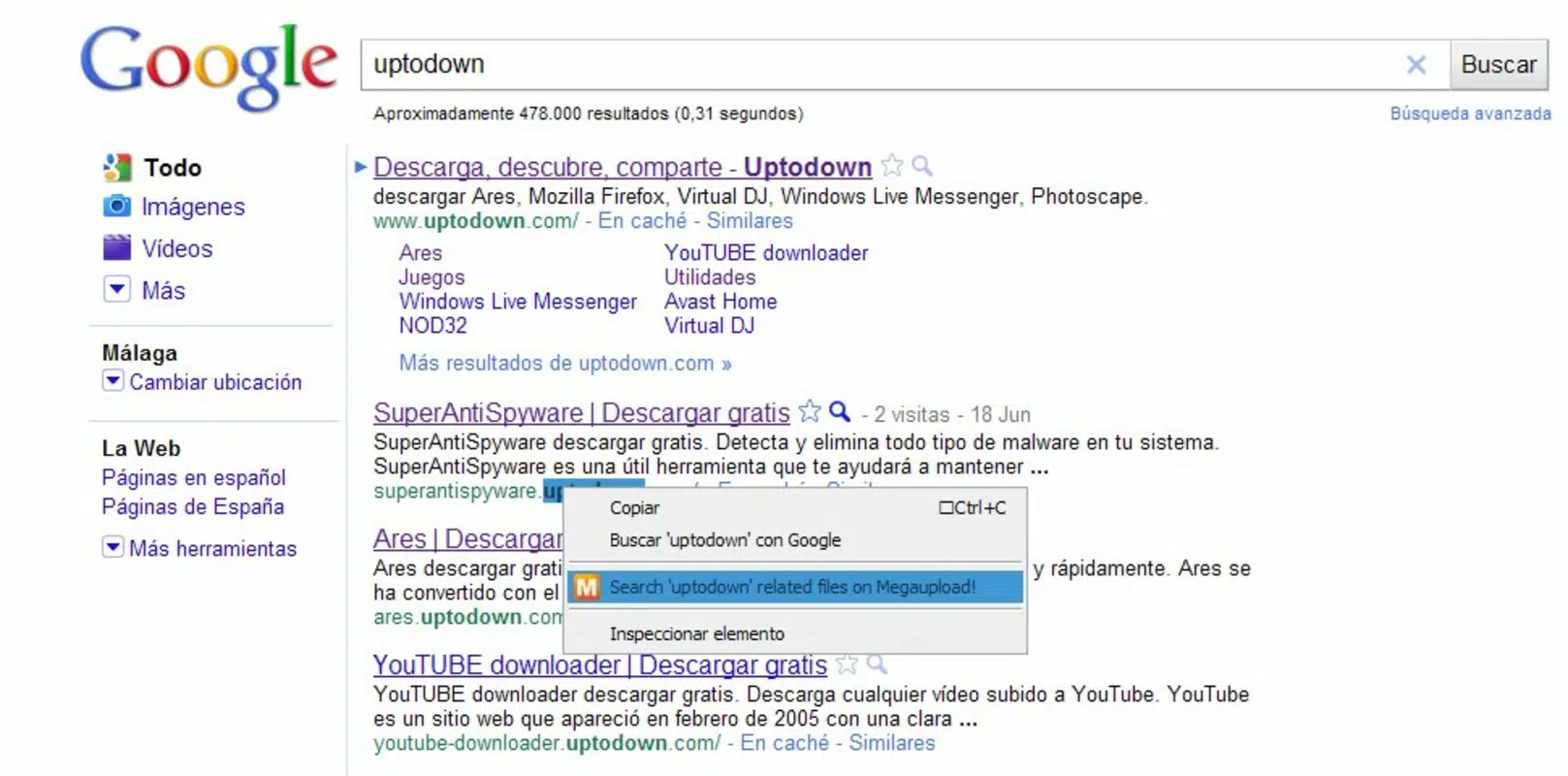Star the Descarga, descubre, comparte Uptodown result
The height and width of the screenshot is (776, 1568).
click(892, 166)
